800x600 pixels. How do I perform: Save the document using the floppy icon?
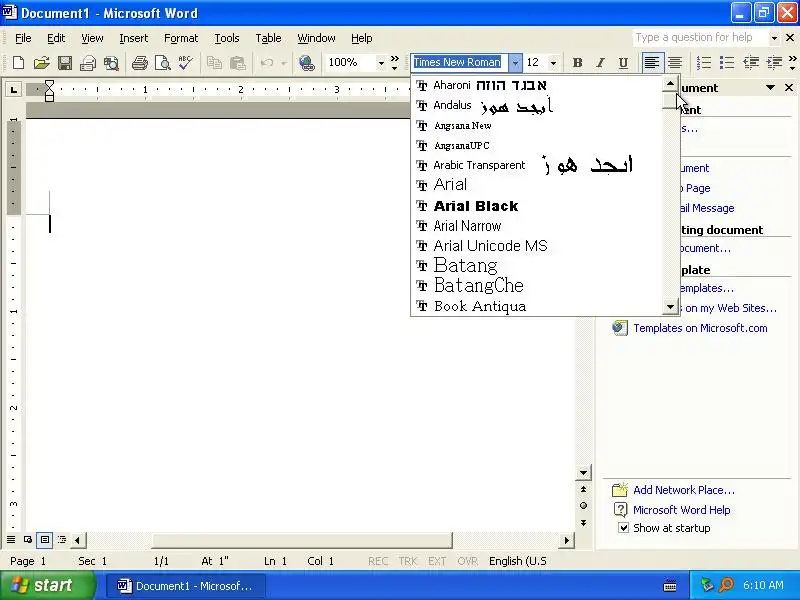[x=65, y=63]
